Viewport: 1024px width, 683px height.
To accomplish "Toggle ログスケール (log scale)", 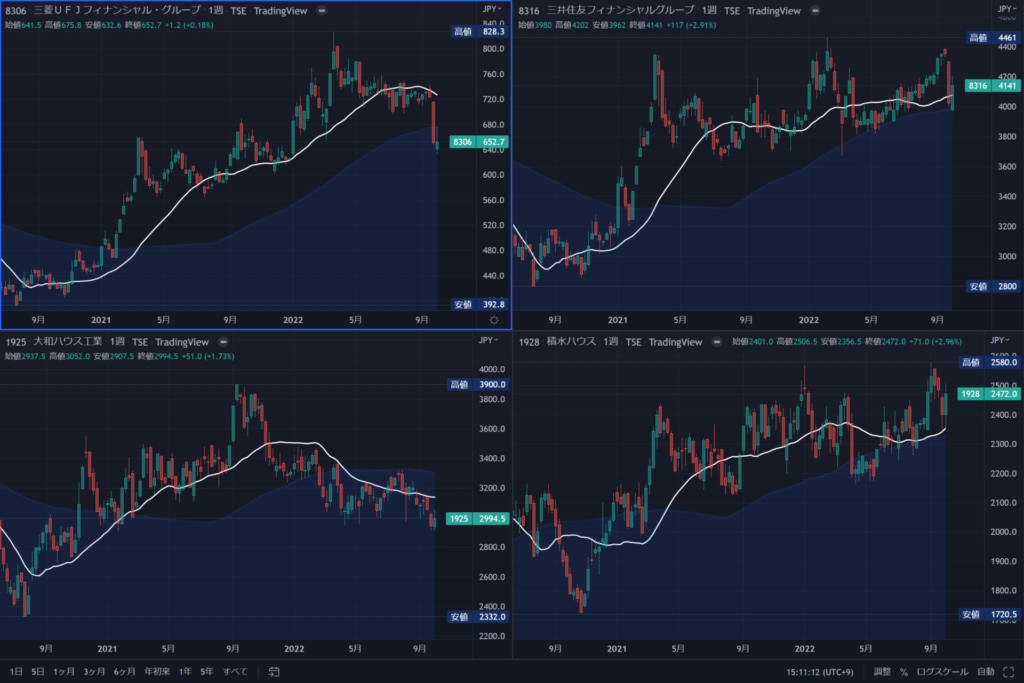I will point(942,671).
